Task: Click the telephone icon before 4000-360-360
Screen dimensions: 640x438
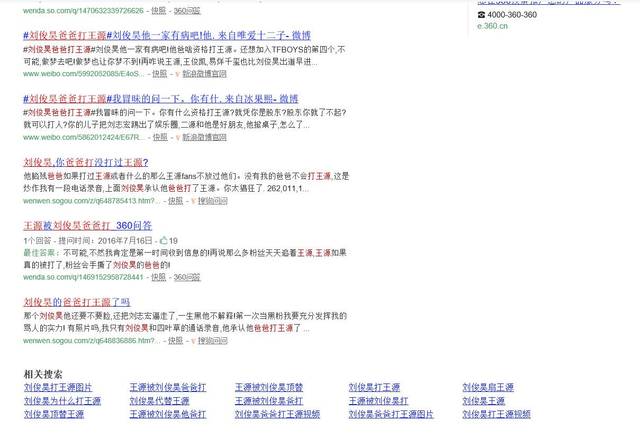Action: [481, 15]
